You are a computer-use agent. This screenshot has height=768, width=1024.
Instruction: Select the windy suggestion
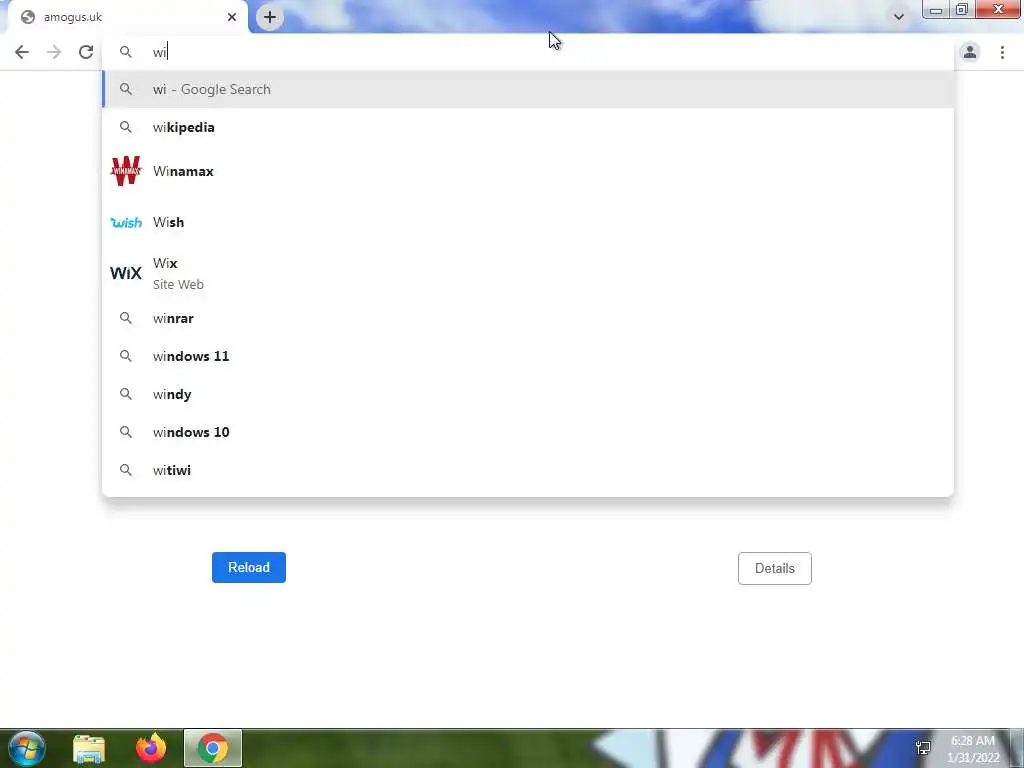pyautogui.click(x=528, y=394)
